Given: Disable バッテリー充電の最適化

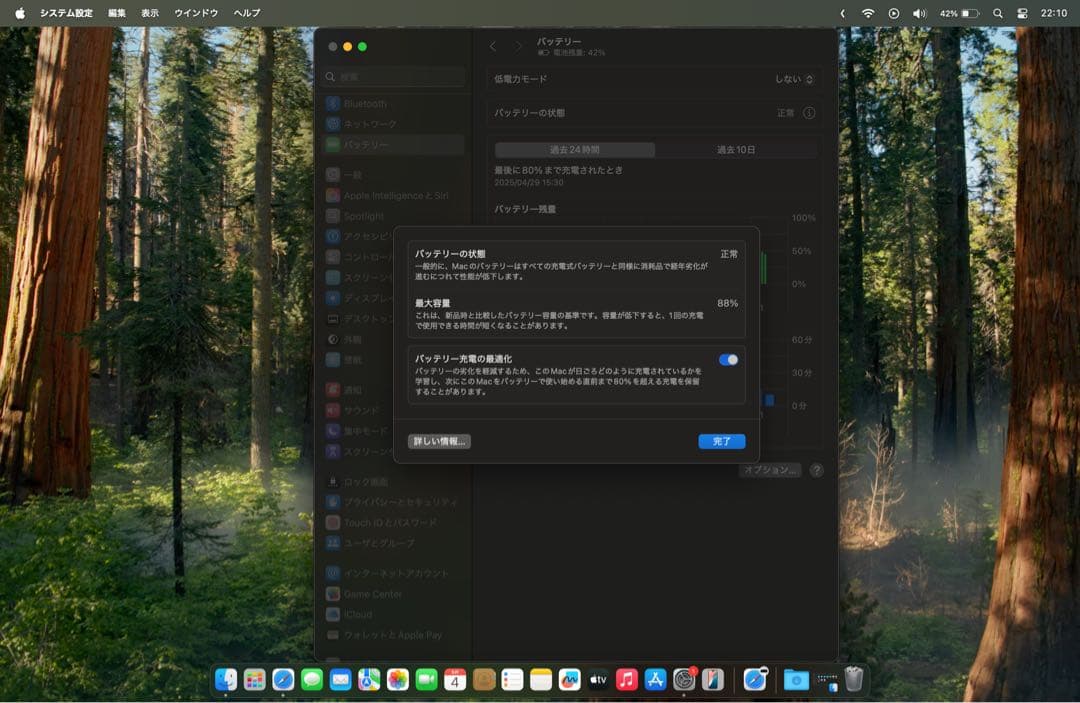Looking at the screenshot, I should coord(726,358).
